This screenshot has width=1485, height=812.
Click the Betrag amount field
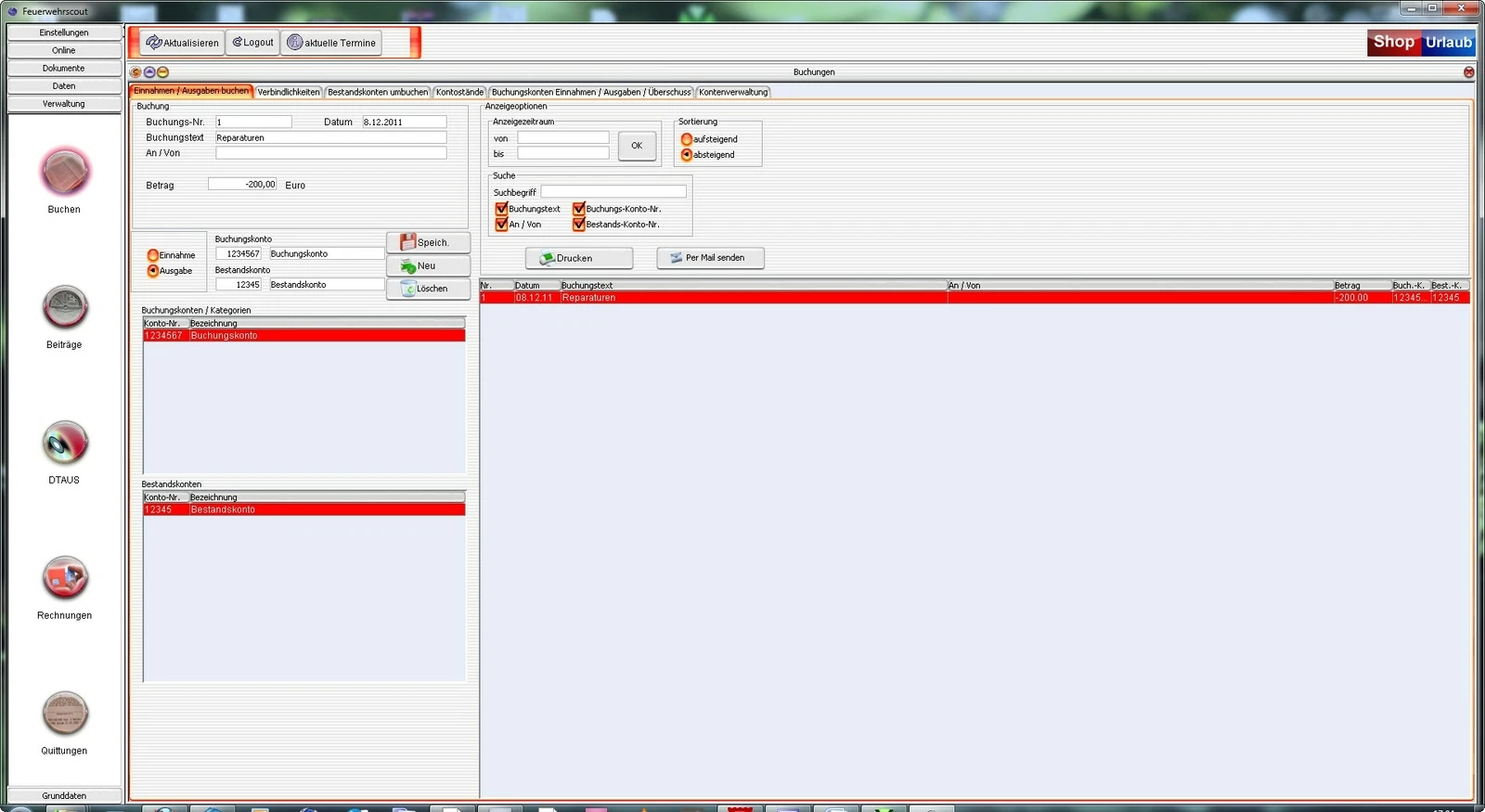tap(242, 185)
